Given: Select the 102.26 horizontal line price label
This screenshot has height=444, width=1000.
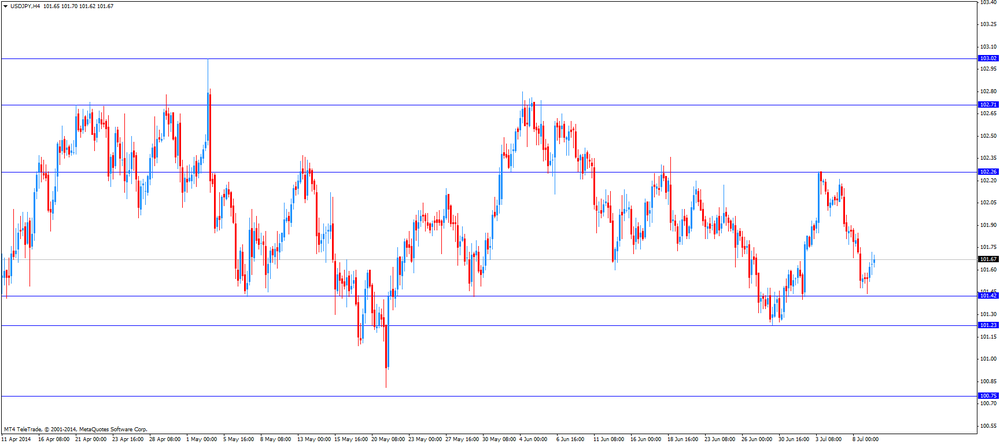Looking at the screenshot, I should [987, 172].
